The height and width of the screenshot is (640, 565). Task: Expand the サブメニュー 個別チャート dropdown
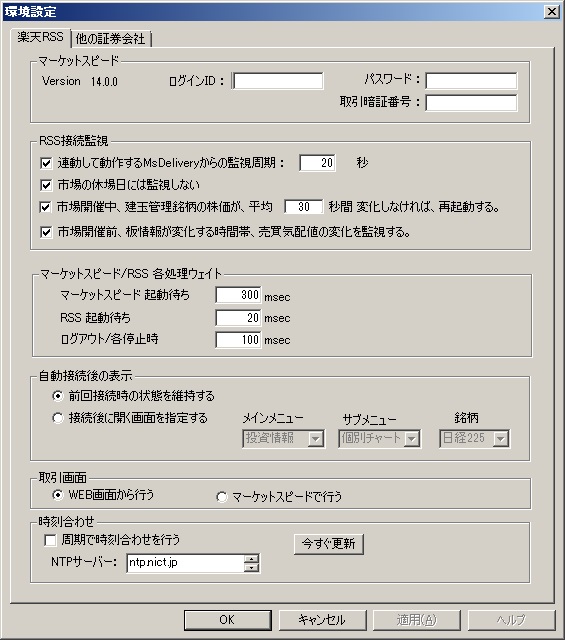(379, 439)
